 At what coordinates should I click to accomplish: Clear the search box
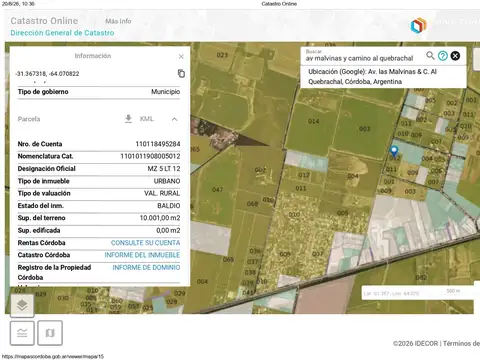pos(455,56)
